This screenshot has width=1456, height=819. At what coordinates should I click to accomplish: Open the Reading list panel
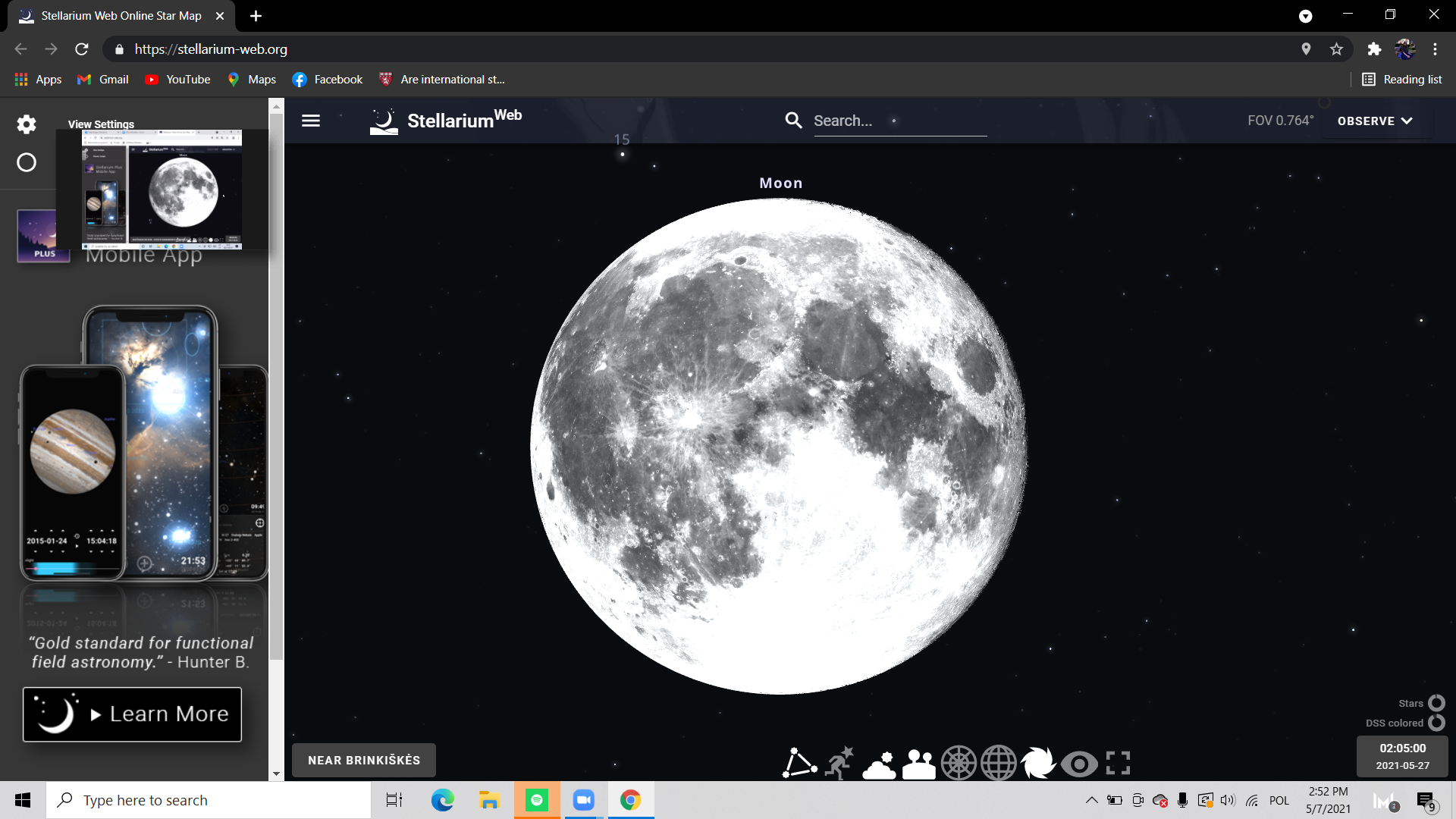coord(1402,80)
